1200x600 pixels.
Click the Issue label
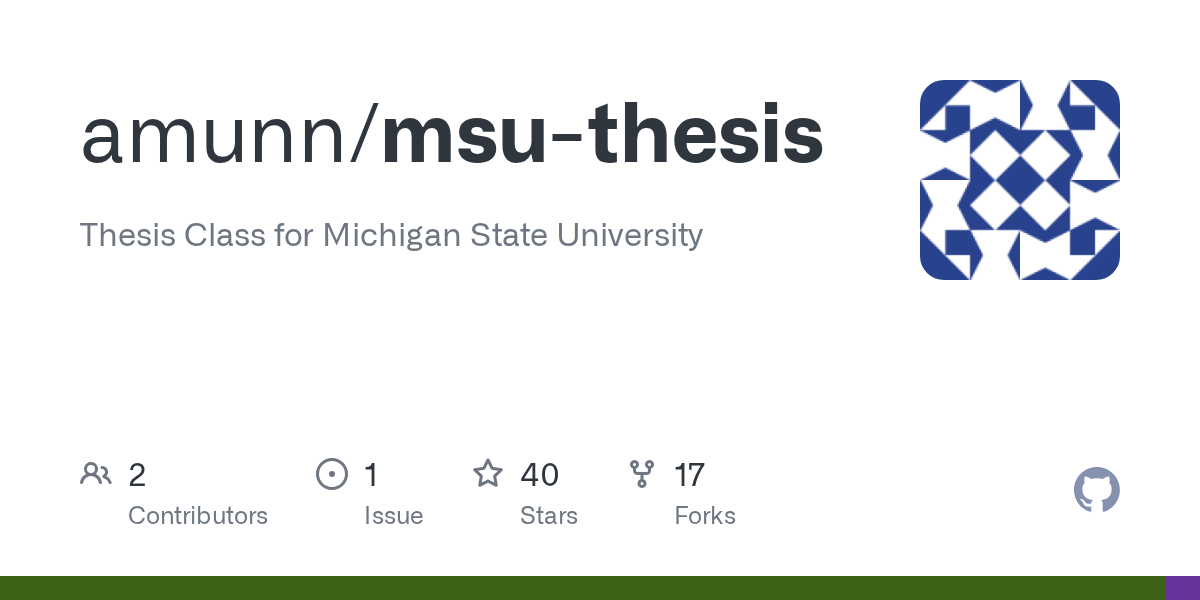[393, 516]
